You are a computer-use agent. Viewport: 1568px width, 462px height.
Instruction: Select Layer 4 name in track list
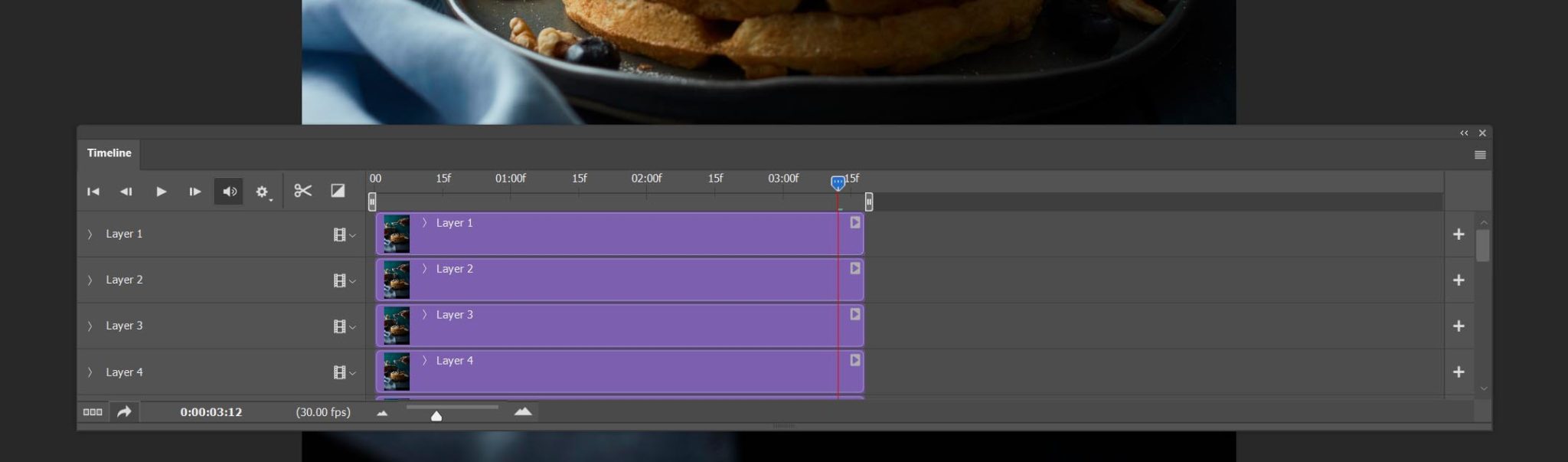pos(124,372)
